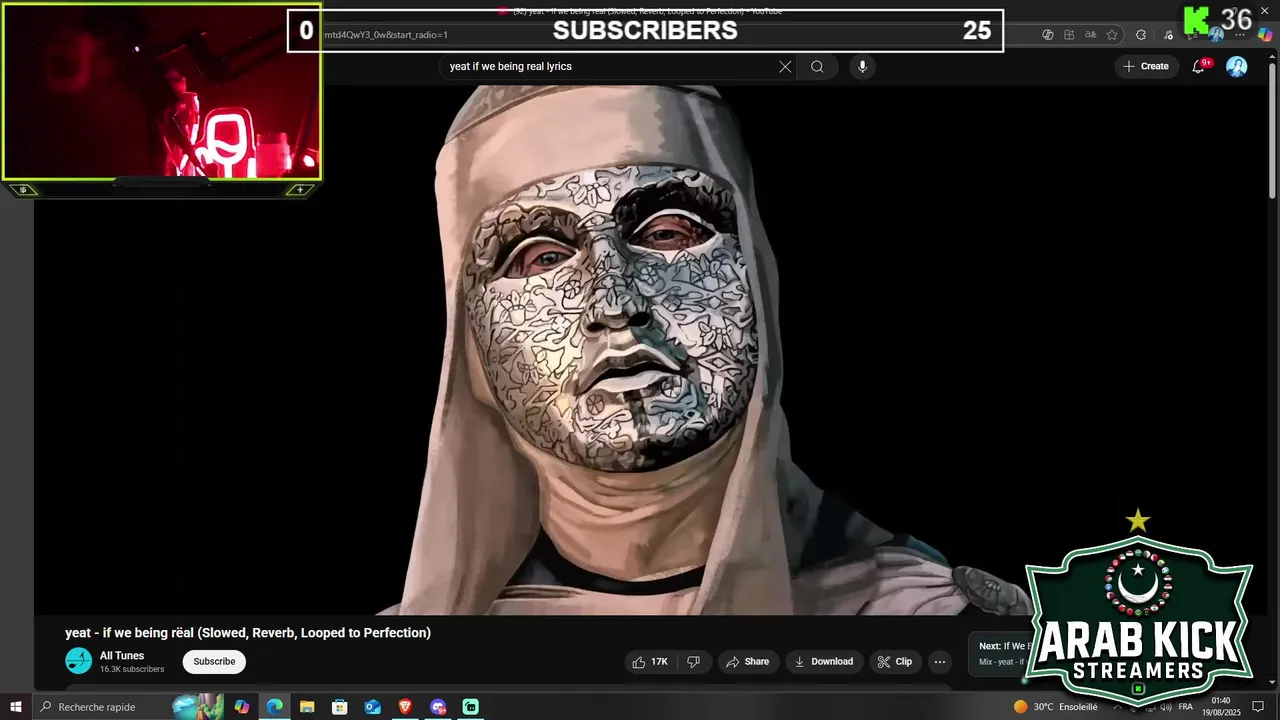Open the YouTube account avatar menu
This screenshot has height=720, width=1280.
click(x=1237, y=67)
